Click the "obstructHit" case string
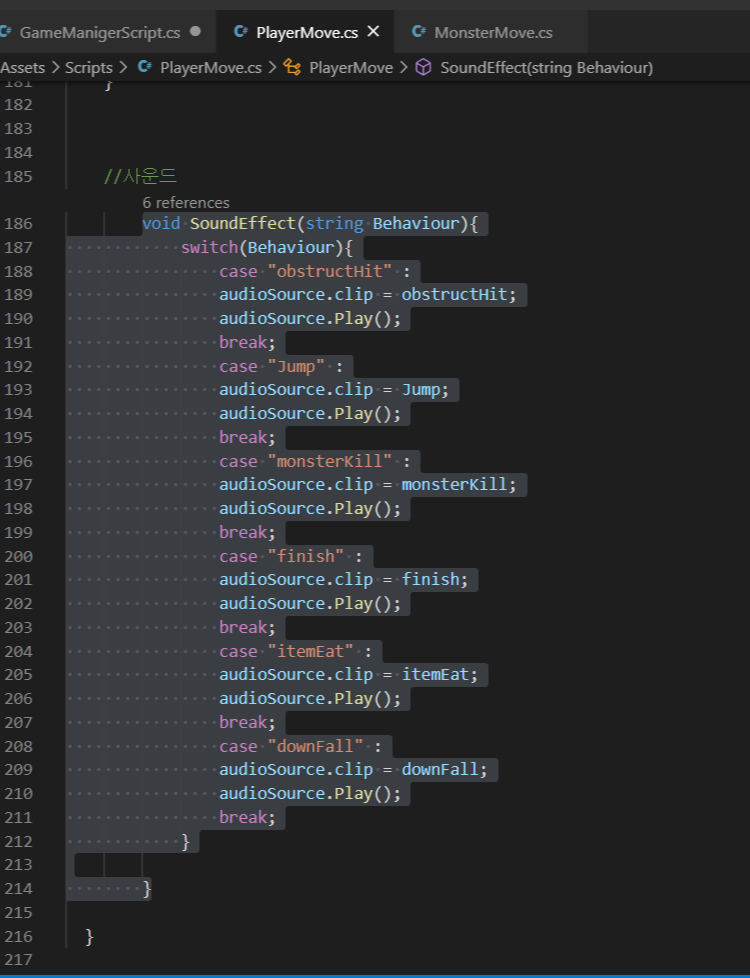This screenshot has width=750, height=978. click(x=329, y=271)
